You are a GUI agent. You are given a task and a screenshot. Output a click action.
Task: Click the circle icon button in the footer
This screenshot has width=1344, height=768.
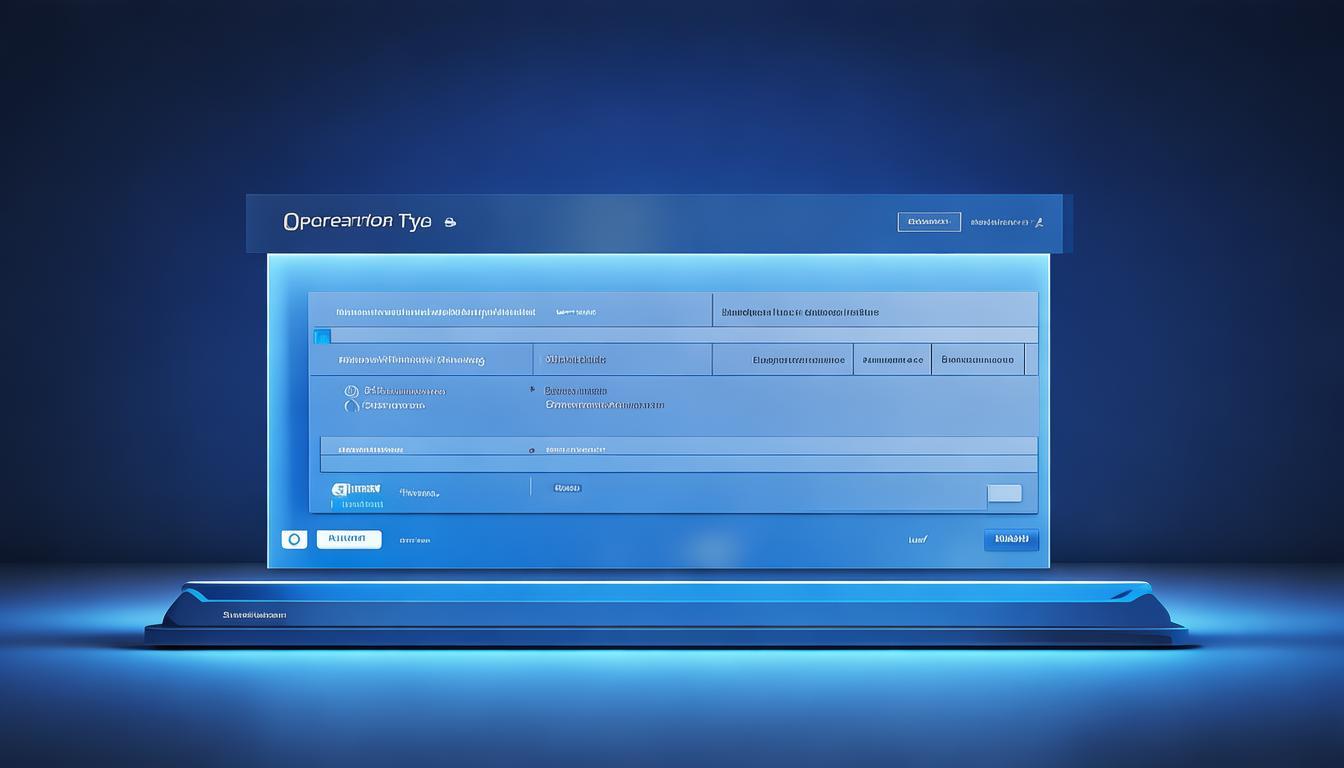pos(294,540)
